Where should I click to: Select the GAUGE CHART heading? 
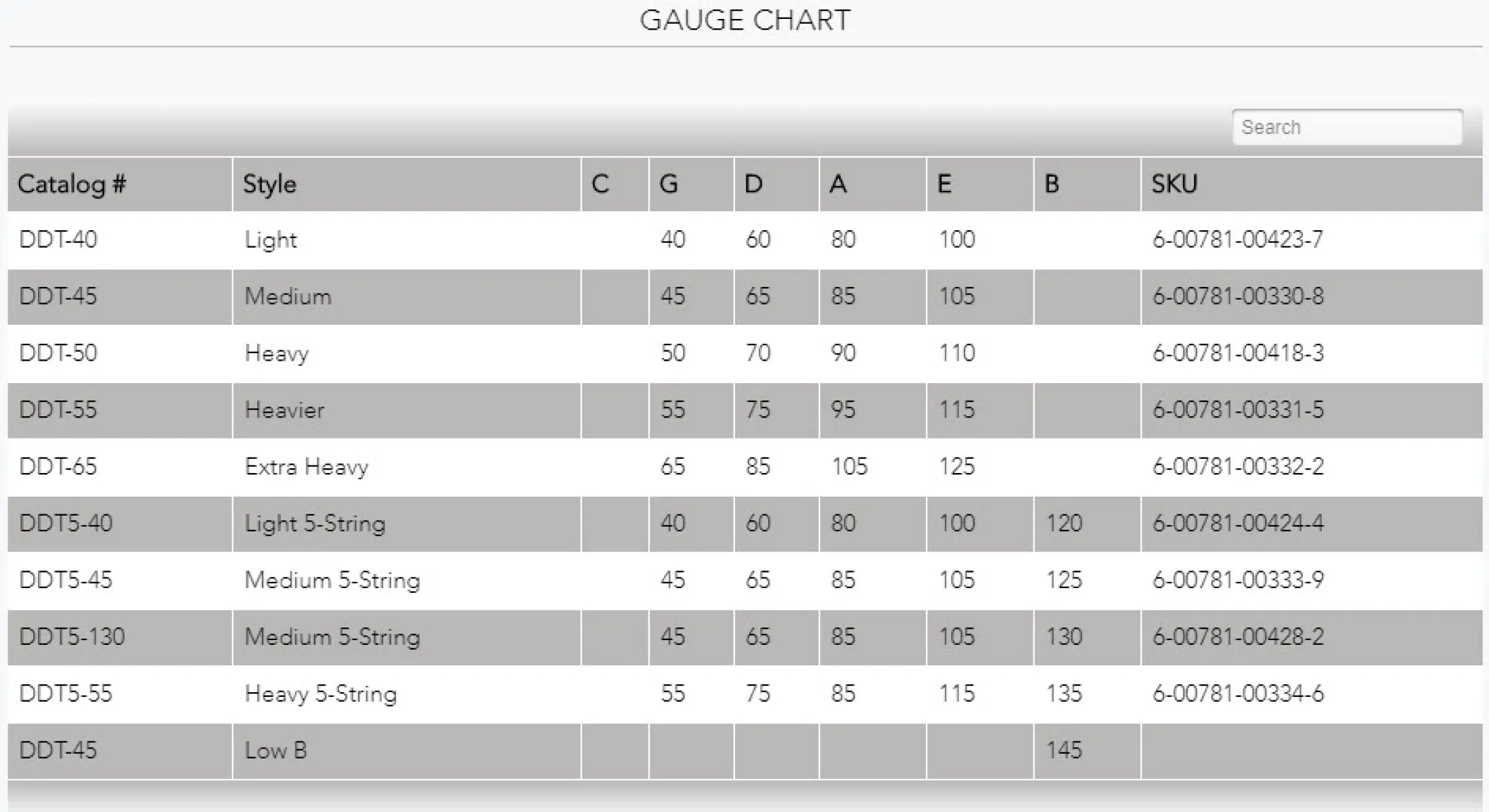click(x=745, y=20)
